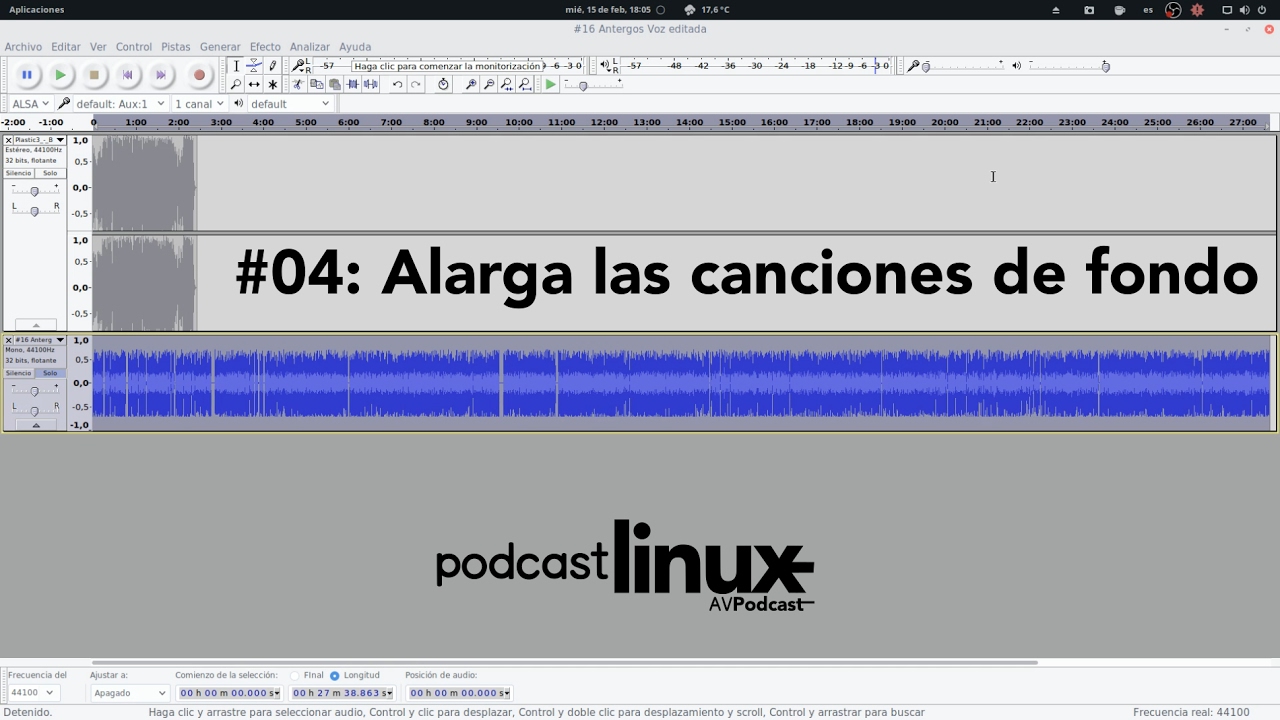Open the 1 canal channels dropdown

[199, 104]
